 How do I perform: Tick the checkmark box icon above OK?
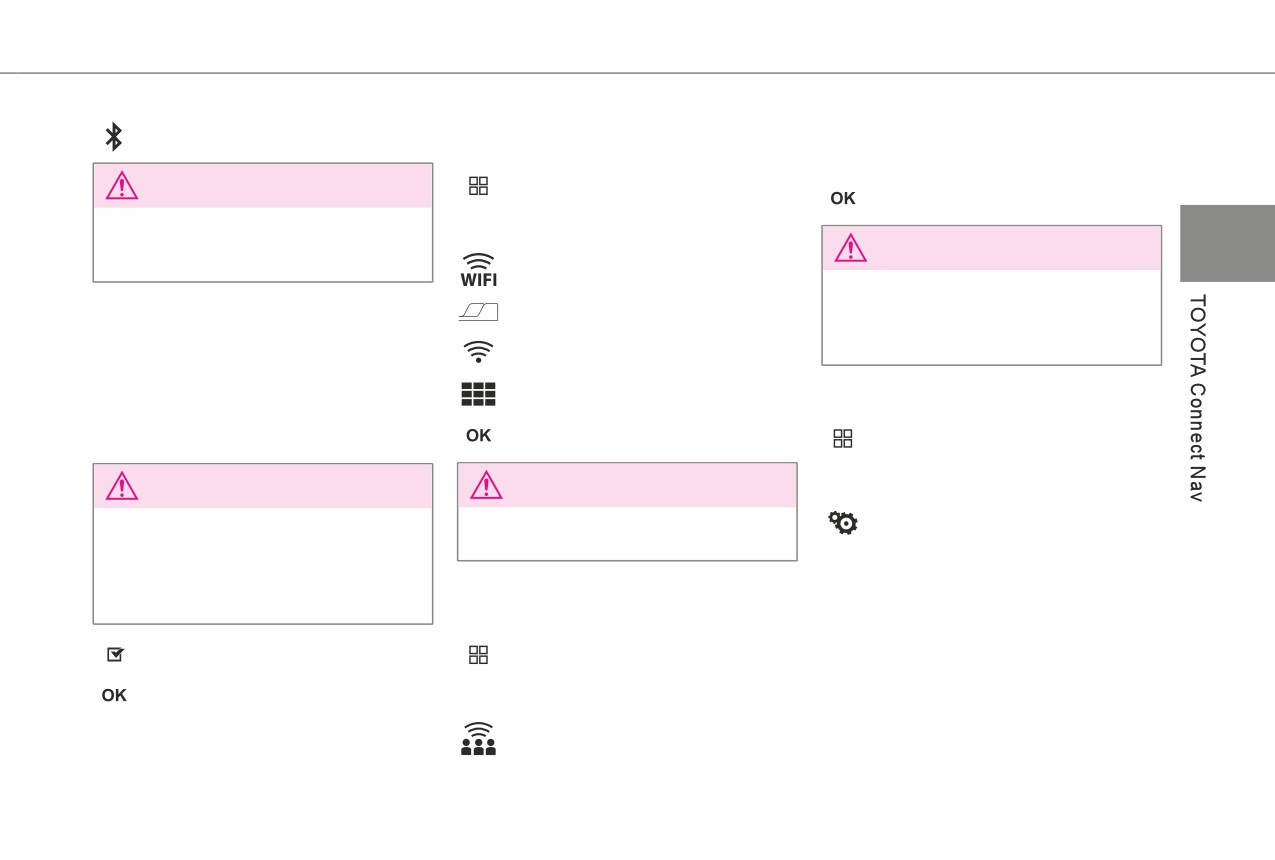point(116,654)
